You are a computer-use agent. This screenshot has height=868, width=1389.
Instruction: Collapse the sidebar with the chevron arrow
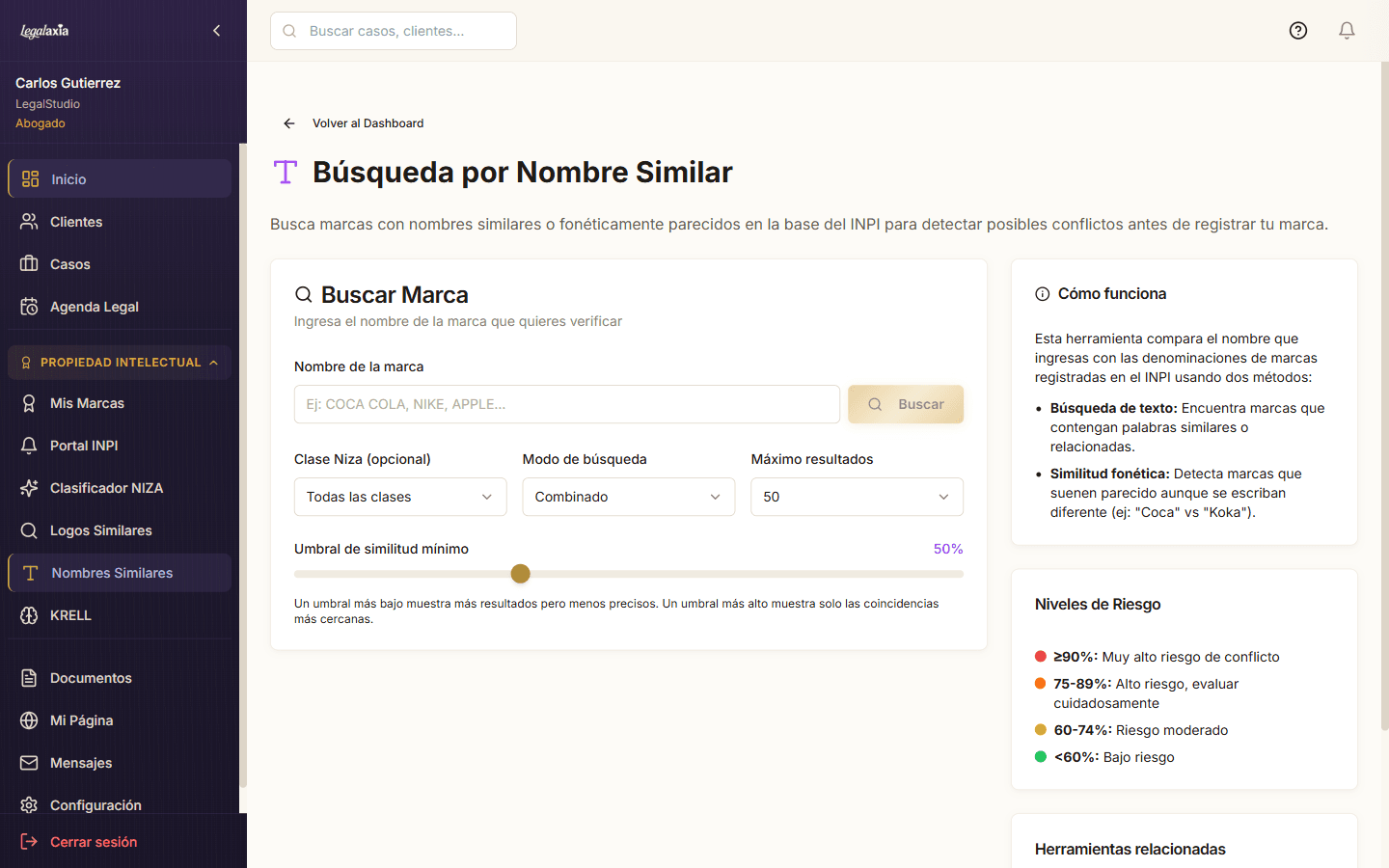coord(216,30)
